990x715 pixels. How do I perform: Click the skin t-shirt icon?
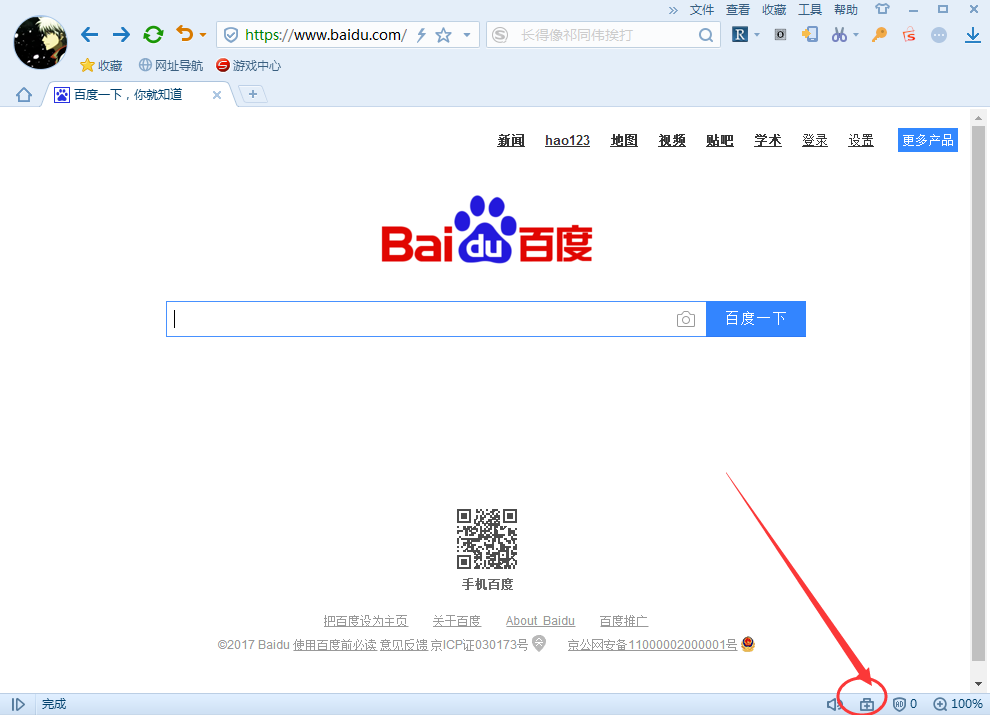tap(882, 9)
